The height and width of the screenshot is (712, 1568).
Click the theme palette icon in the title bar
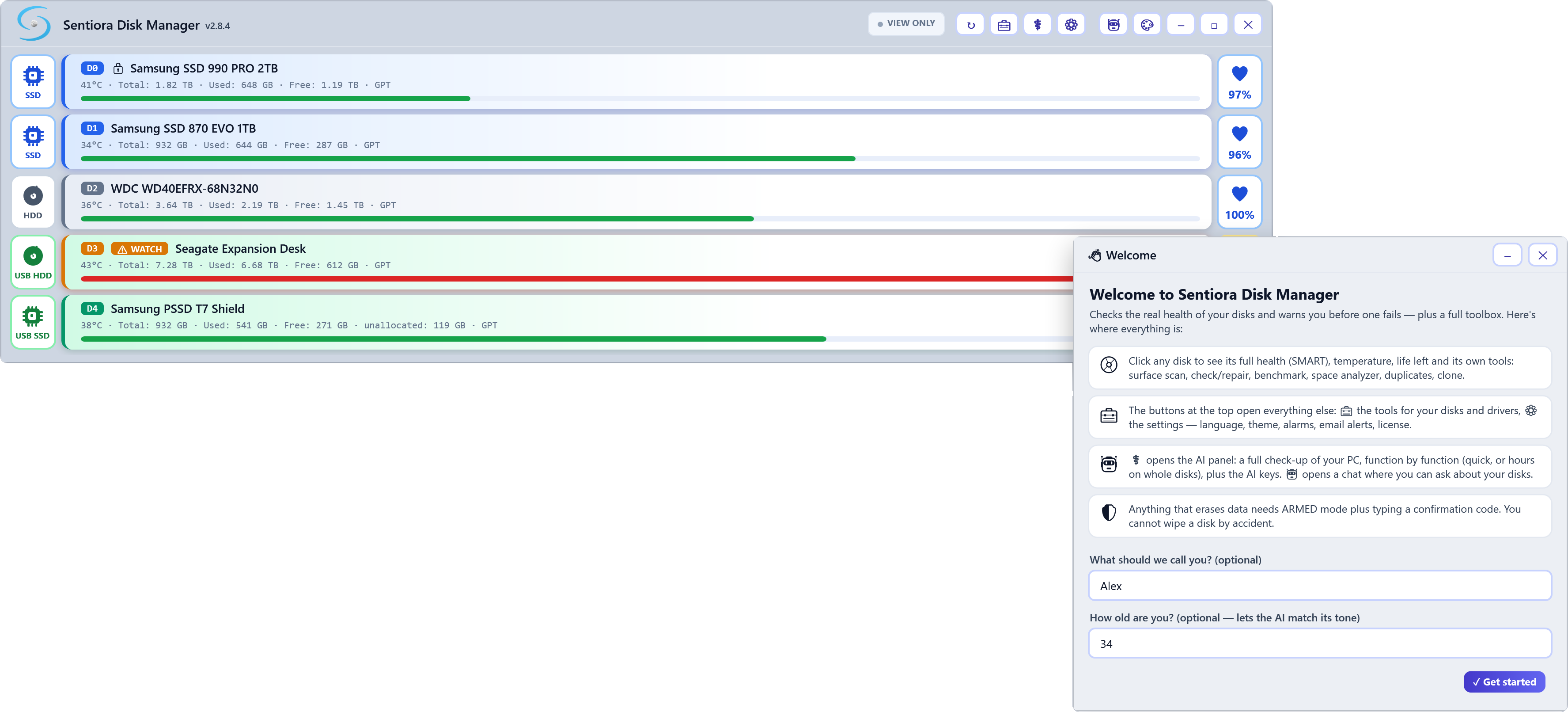pos(1147,25)
